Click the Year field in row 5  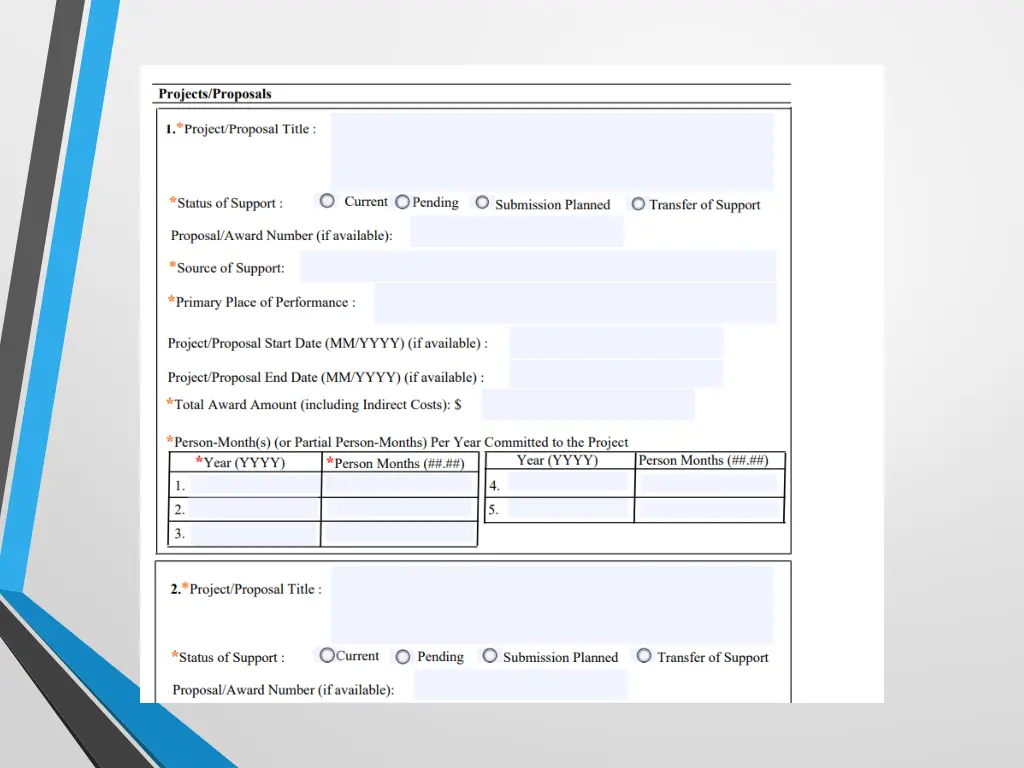(x=568, y=509)
